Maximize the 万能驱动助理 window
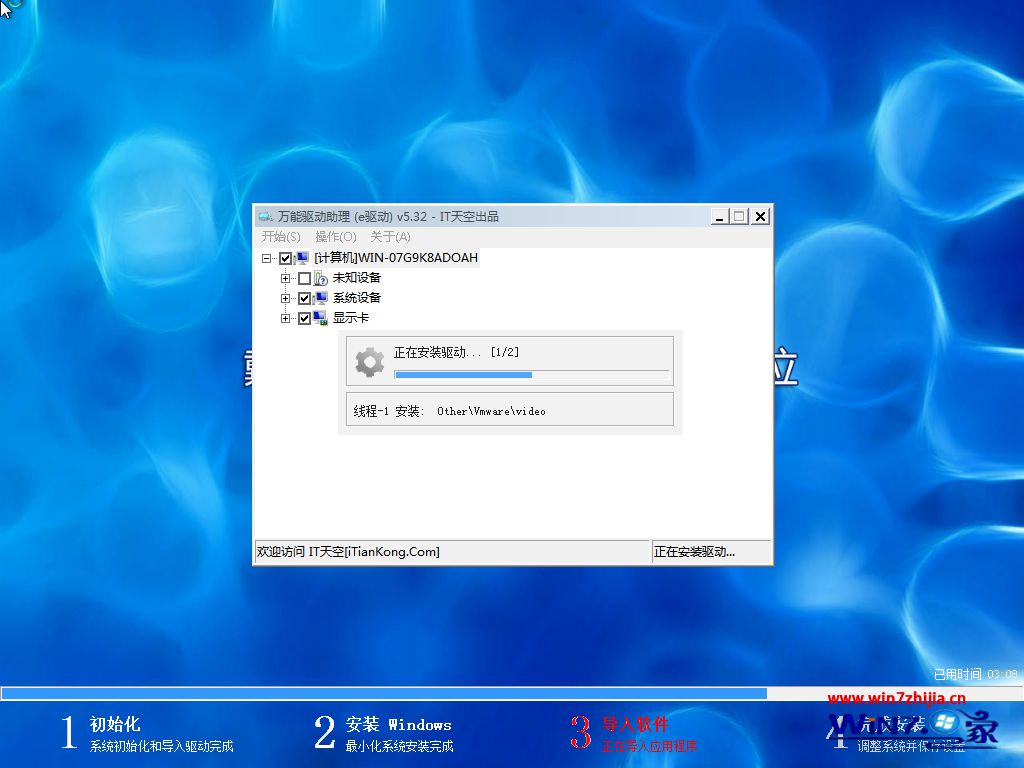This screenshot has height=768, width=1024. pyautogui.click(x=739, y=216)
